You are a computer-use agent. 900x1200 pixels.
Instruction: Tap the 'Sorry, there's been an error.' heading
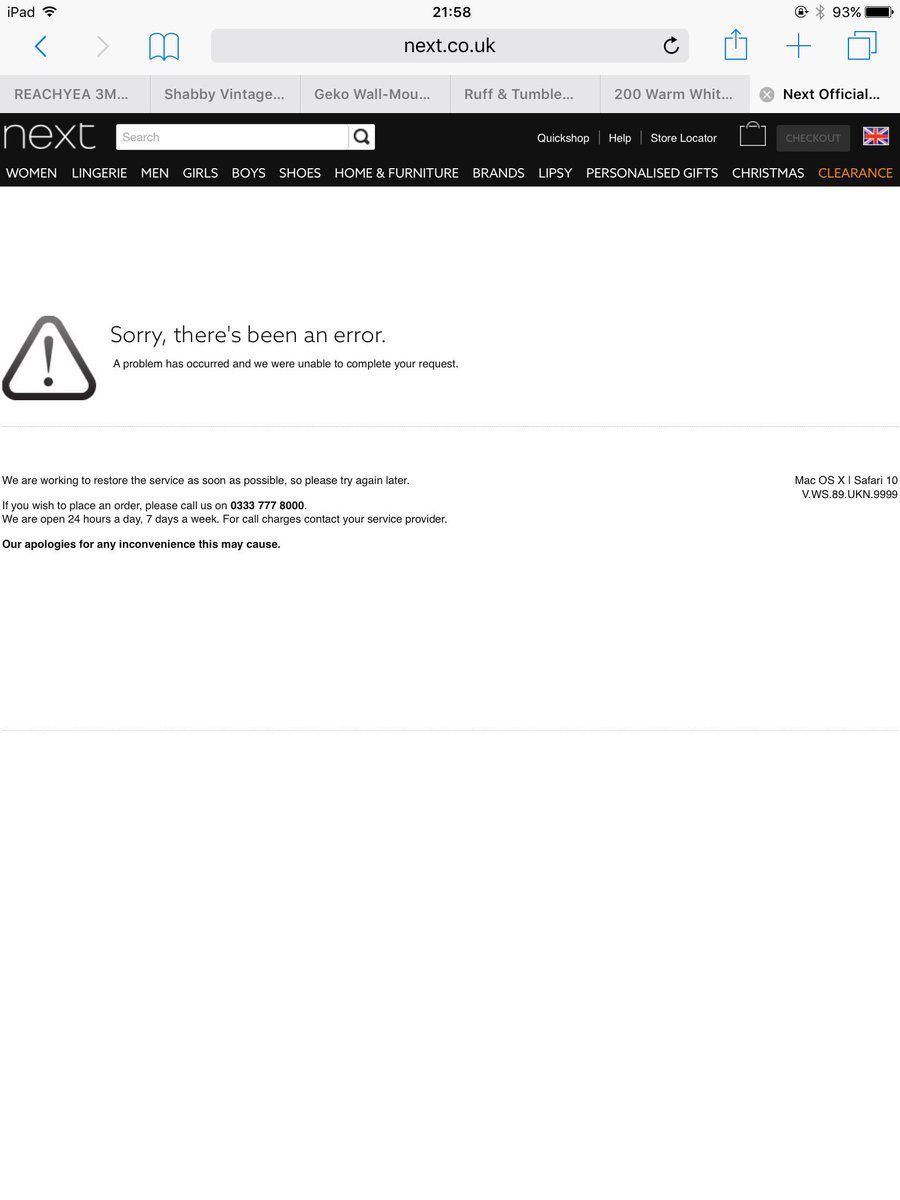248,335
